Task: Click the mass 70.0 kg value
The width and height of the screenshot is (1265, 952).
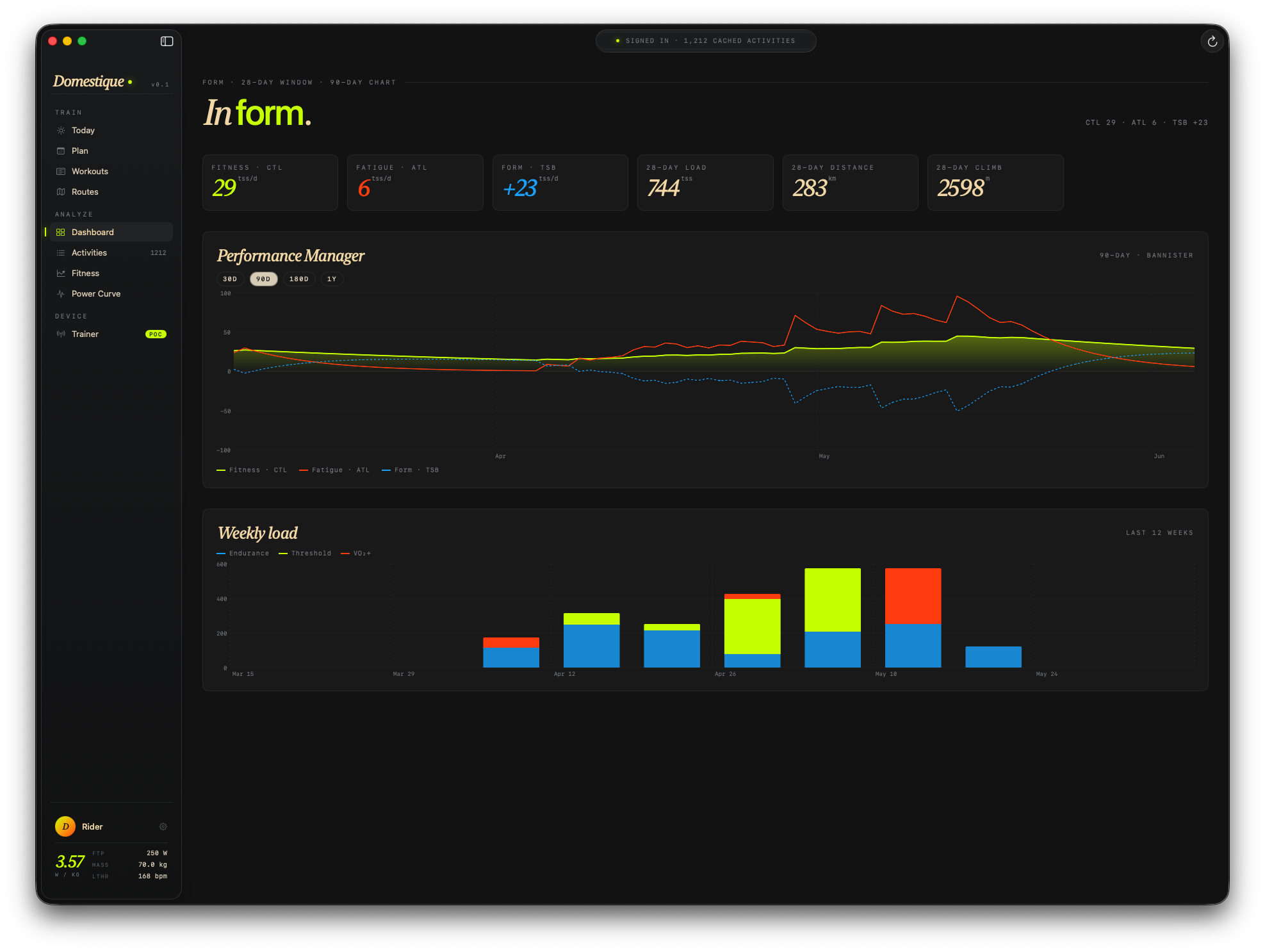Action: coord(152,864)
